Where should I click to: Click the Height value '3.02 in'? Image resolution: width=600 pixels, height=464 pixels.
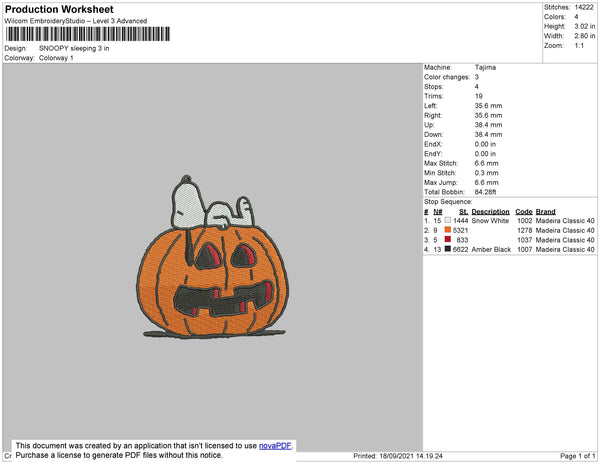click(585, 26)
